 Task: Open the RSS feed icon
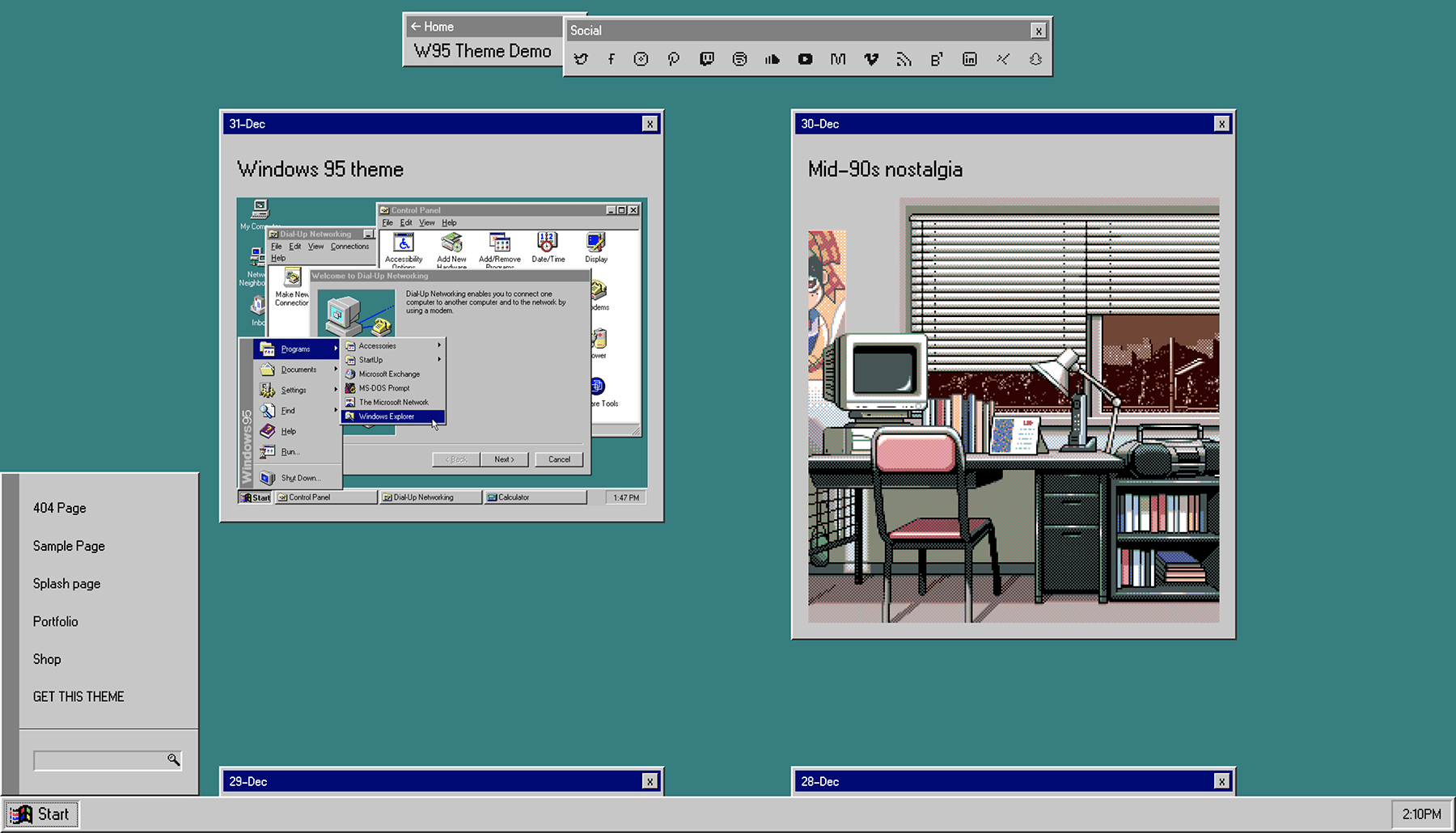[x=904, y=59]
